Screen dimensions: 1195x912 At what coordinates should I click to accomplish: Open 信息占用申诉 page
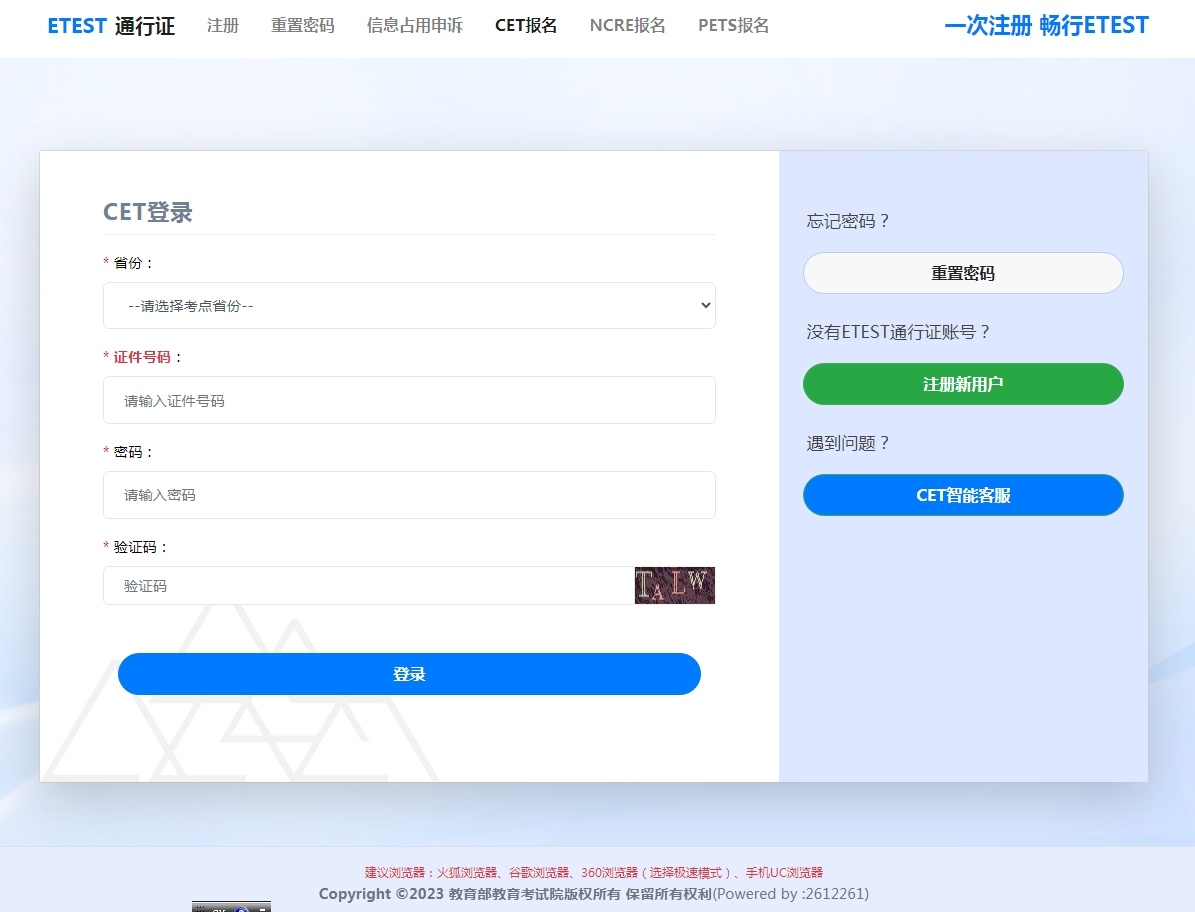[x=414, y=26]
